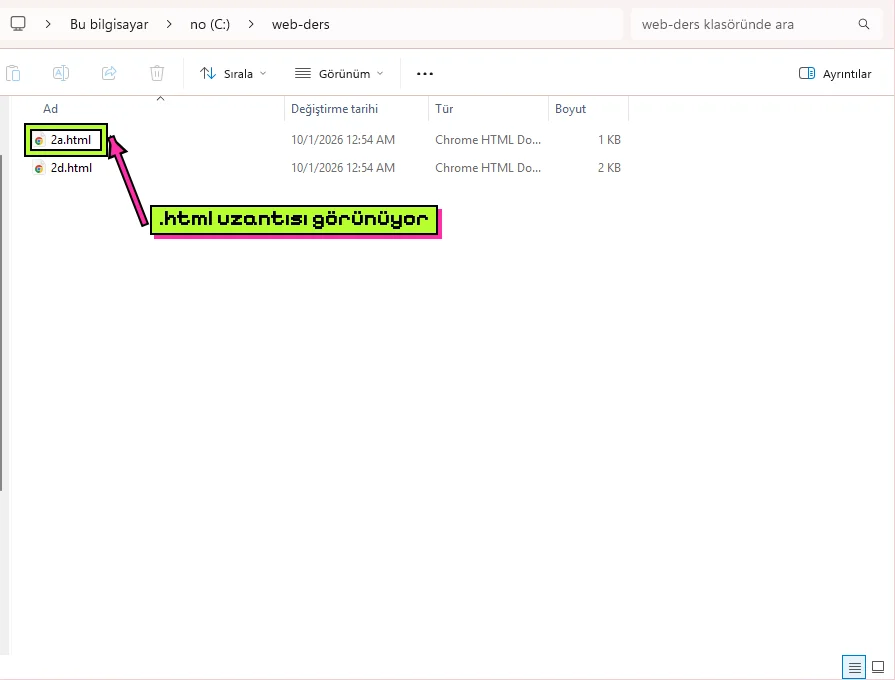This screenshot has height=680, width=895.
Task: Click the Paste clipboard icon
Action: coord(13,74)
